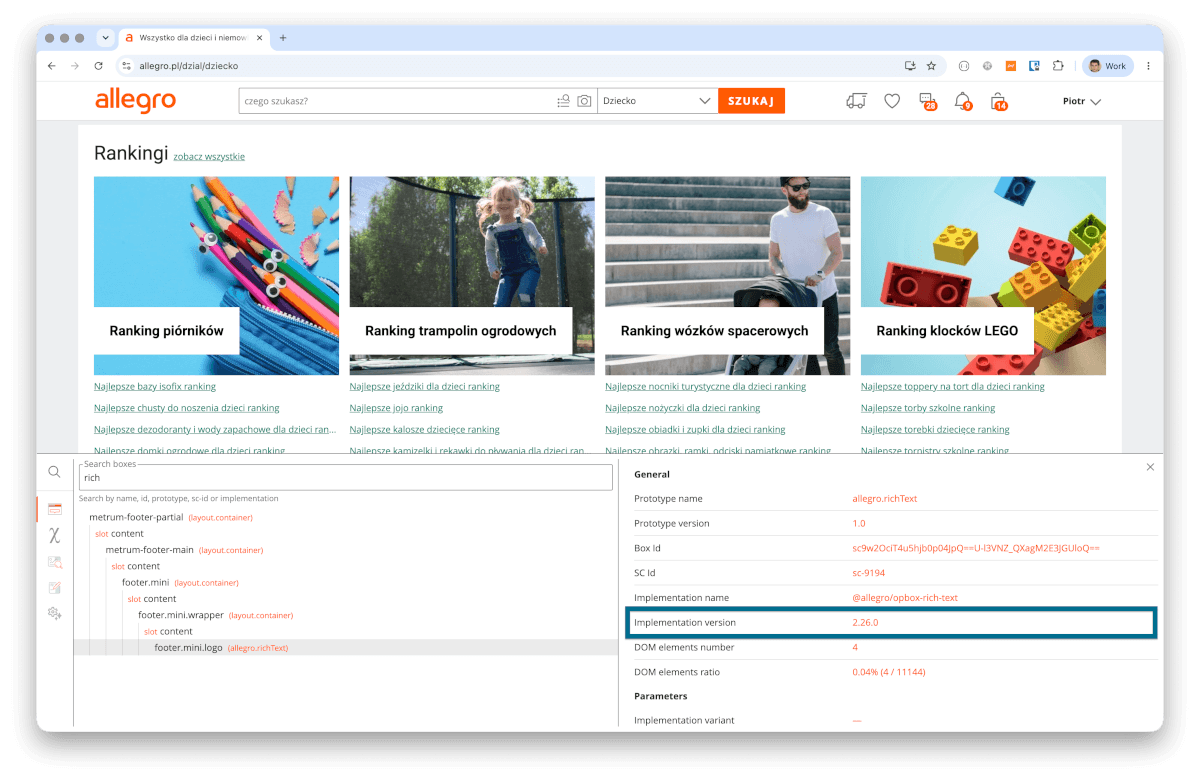Open 'Najlepsze jeździki dla dzieci ranking' link

coord(425,386)
